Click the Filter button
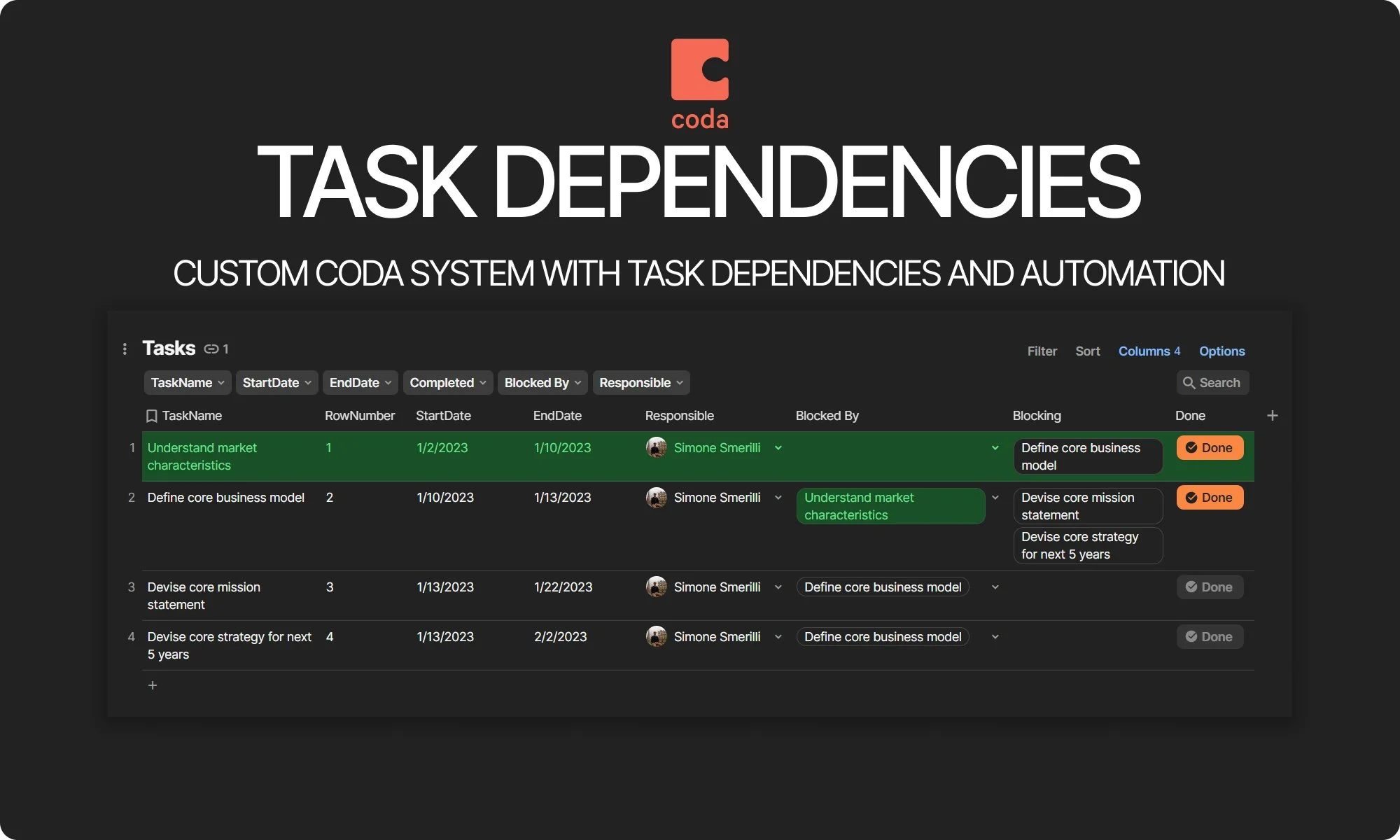The image size is (1400, 840). click(x=1042, y=351)
